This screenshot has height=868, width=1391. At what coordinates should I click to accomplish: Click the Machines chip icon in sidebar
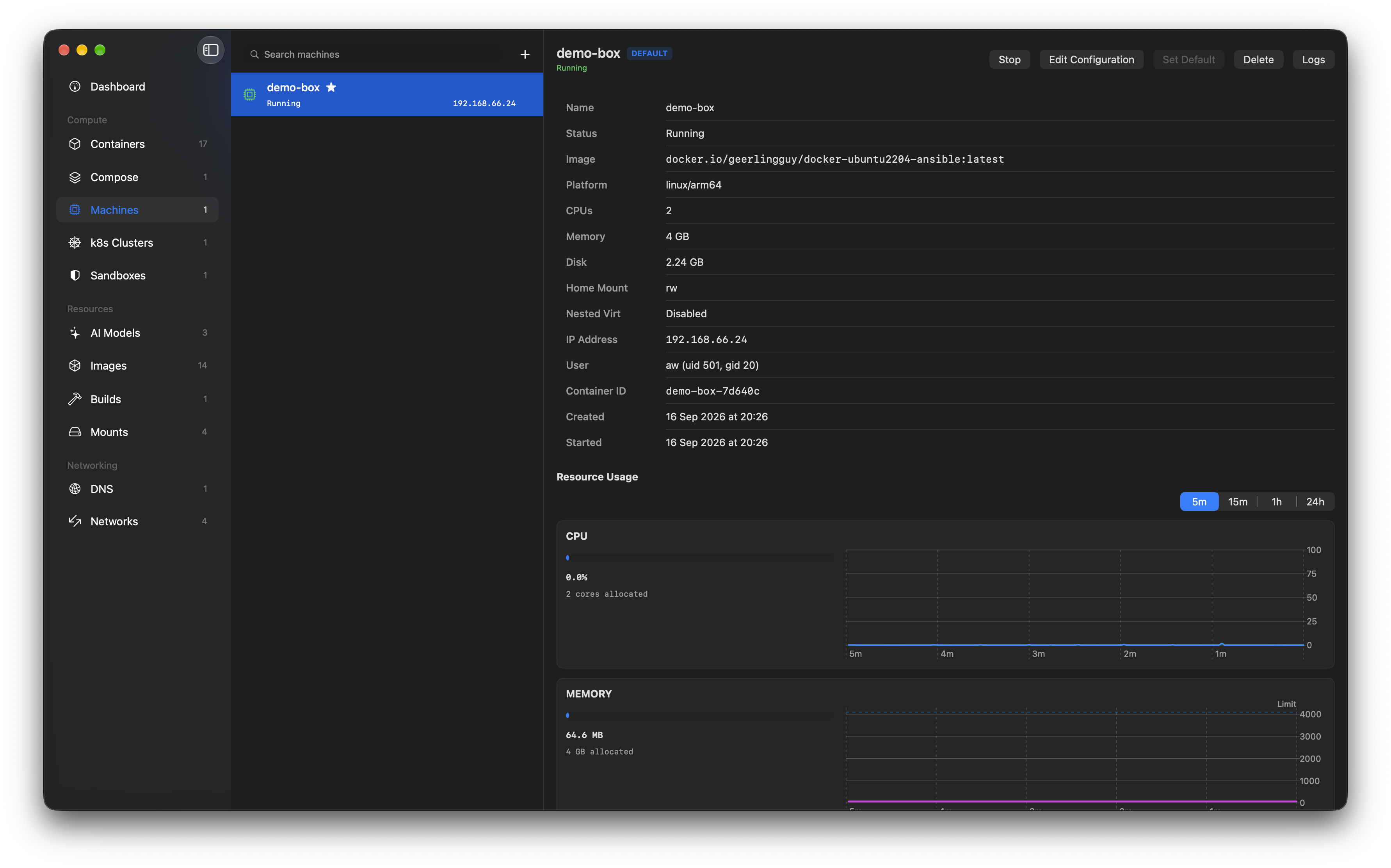coord(75,210)
